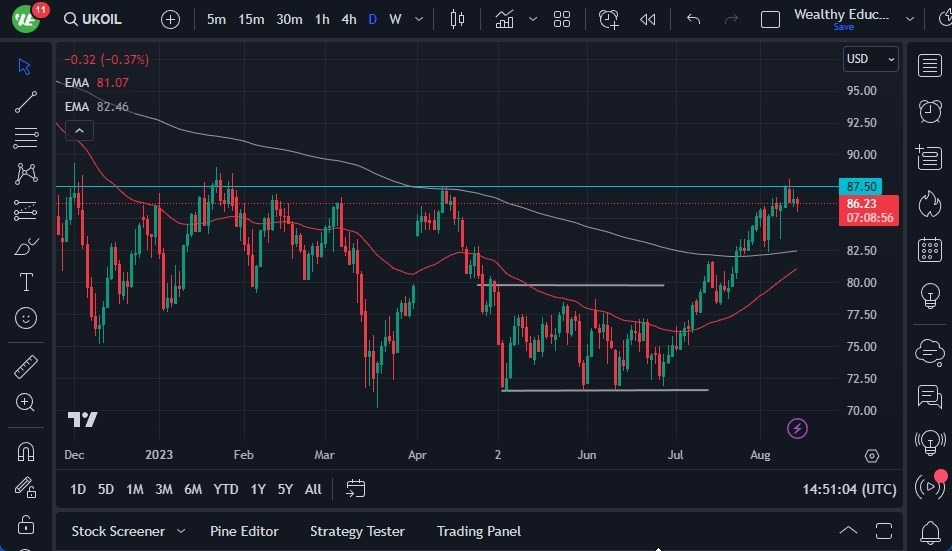Set chart range to YTD
This screenshot has width=952, height=551.
click(x=226, y=489)
